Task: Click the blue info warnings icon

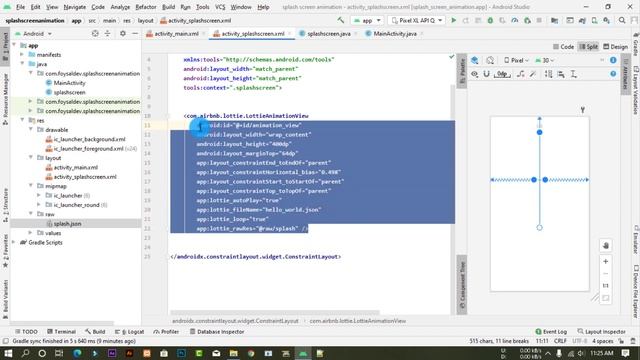Action: click(x=613, y=60)
